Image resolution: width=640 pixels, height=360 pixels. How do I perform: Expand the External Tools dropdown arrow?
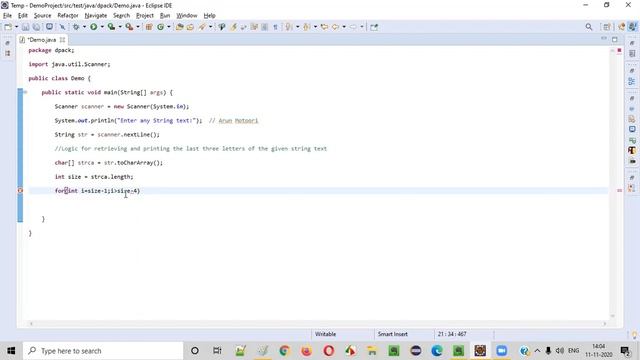click(138, 27)
